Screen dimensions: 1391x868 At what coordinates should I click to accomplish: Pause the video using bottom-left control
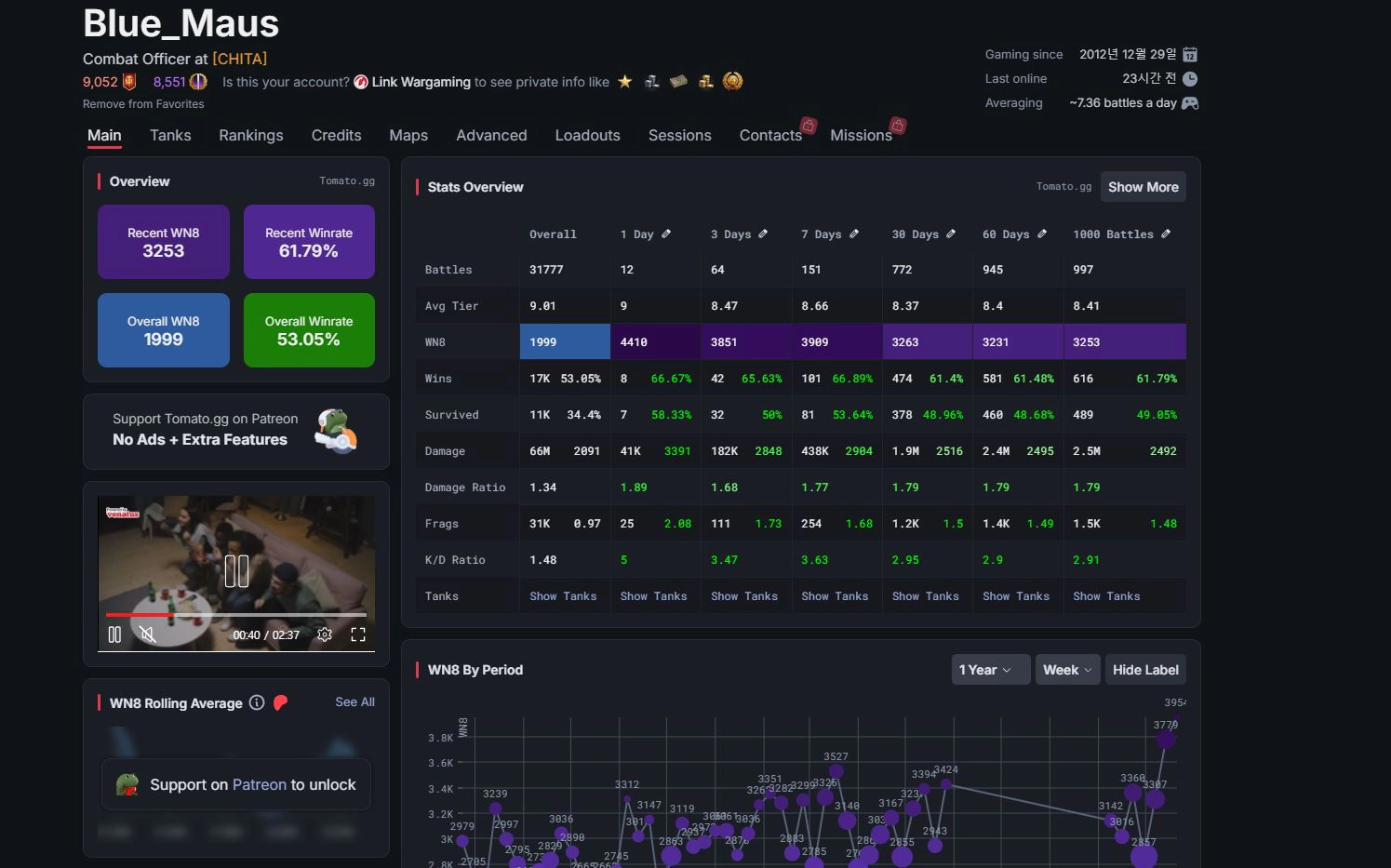pyautogui.click(x=114, y=634)
